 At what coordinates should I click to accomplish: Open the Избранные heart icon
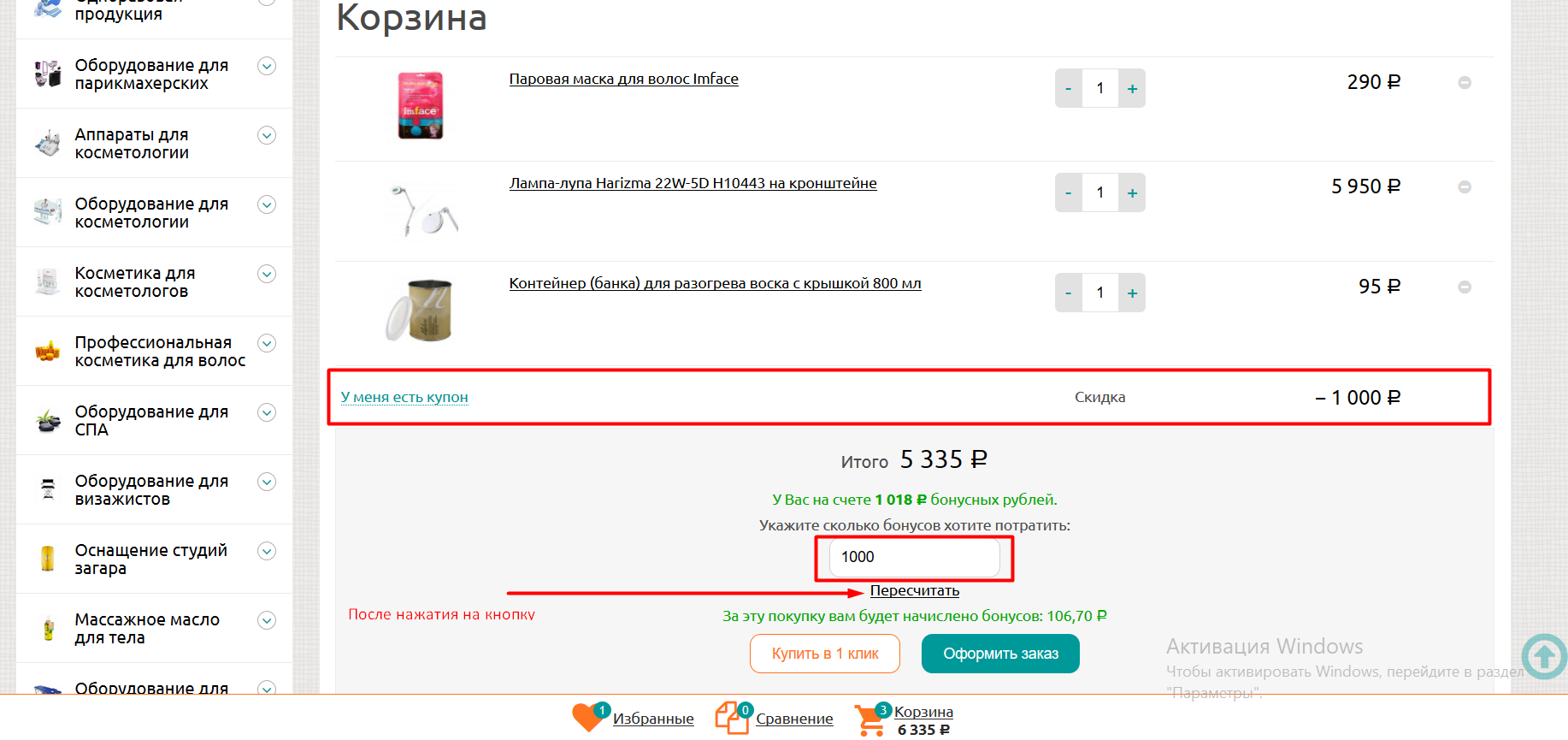pyautogui.click(x=588, y=717)
